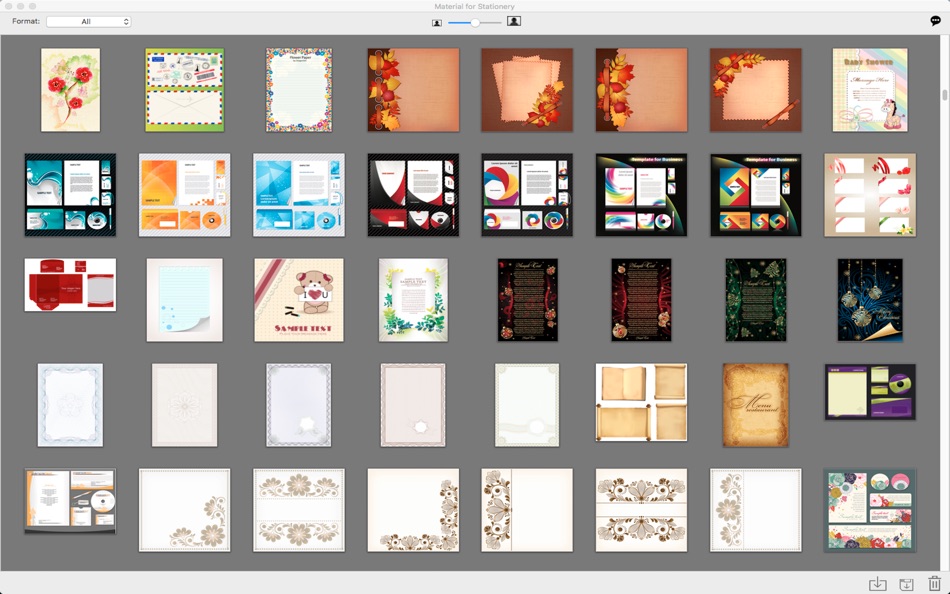Select the blue guilloche certificate border

[x=70, y=405]
